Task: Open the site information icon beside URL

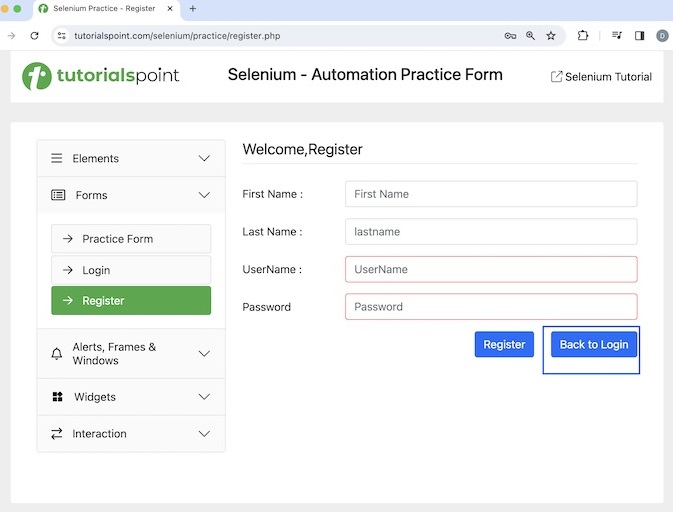Action: coord(61,35)
